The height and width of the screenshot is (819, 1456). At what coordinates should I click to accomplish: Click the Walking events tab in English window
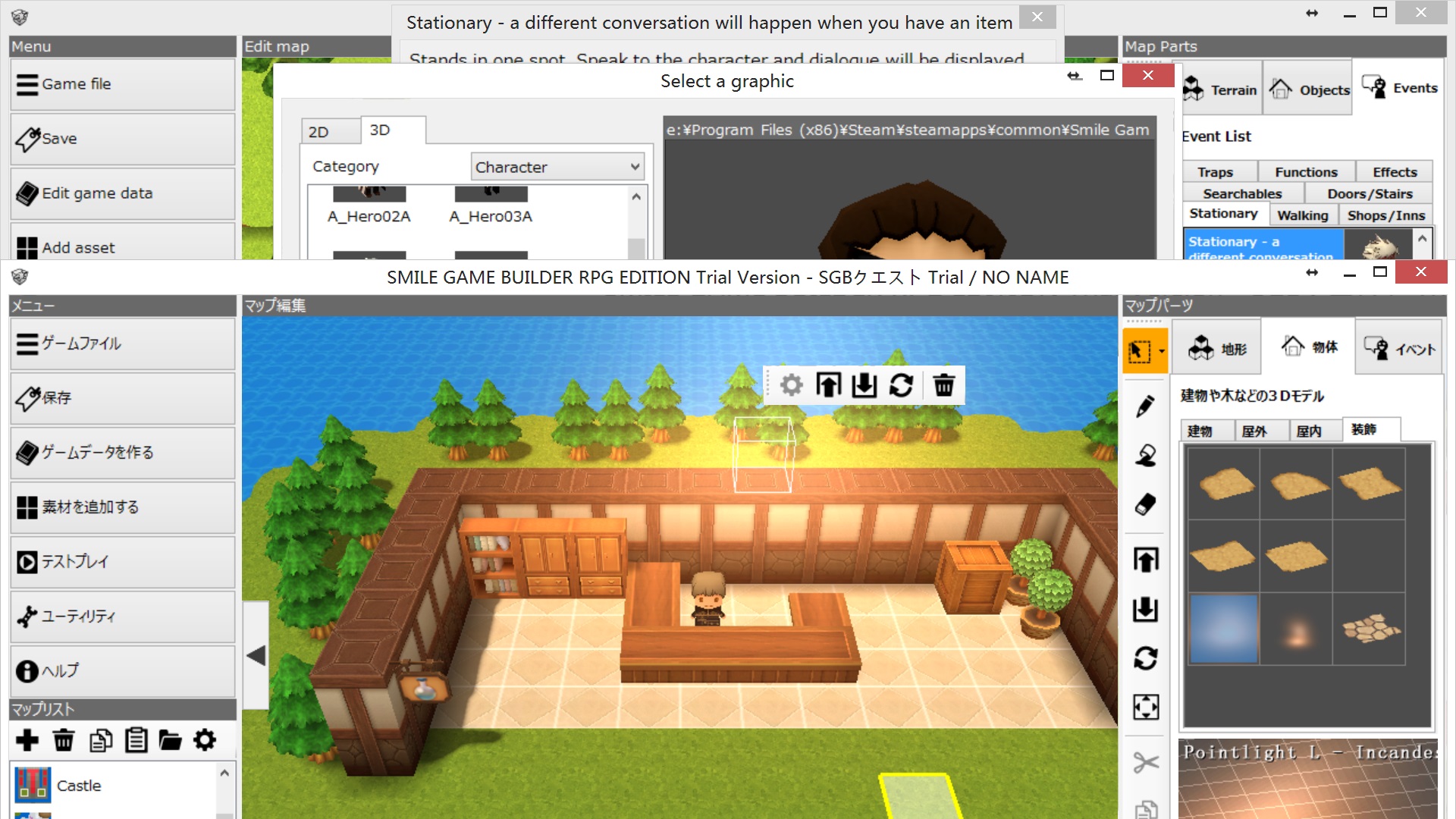tap(1303, 215)
